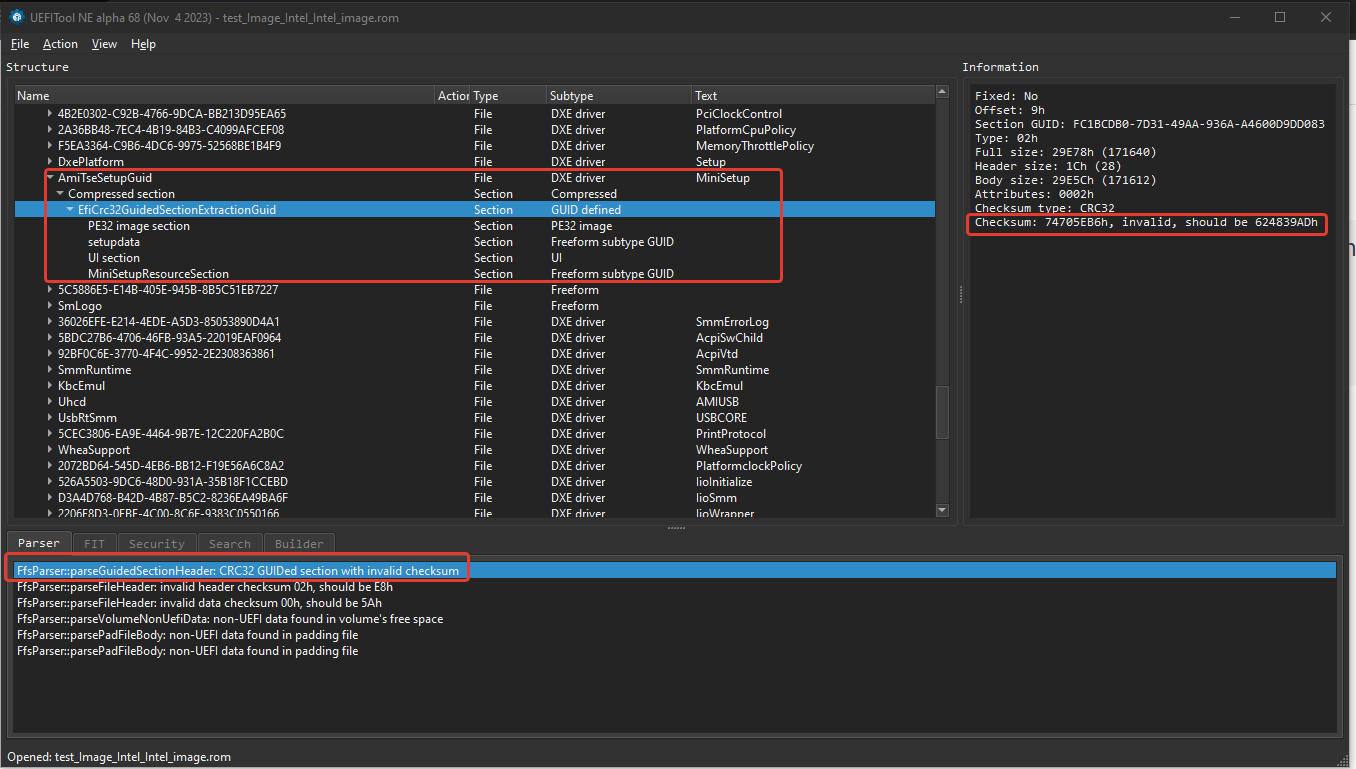Expand the KbcEmul tree node

coord(51,386)
